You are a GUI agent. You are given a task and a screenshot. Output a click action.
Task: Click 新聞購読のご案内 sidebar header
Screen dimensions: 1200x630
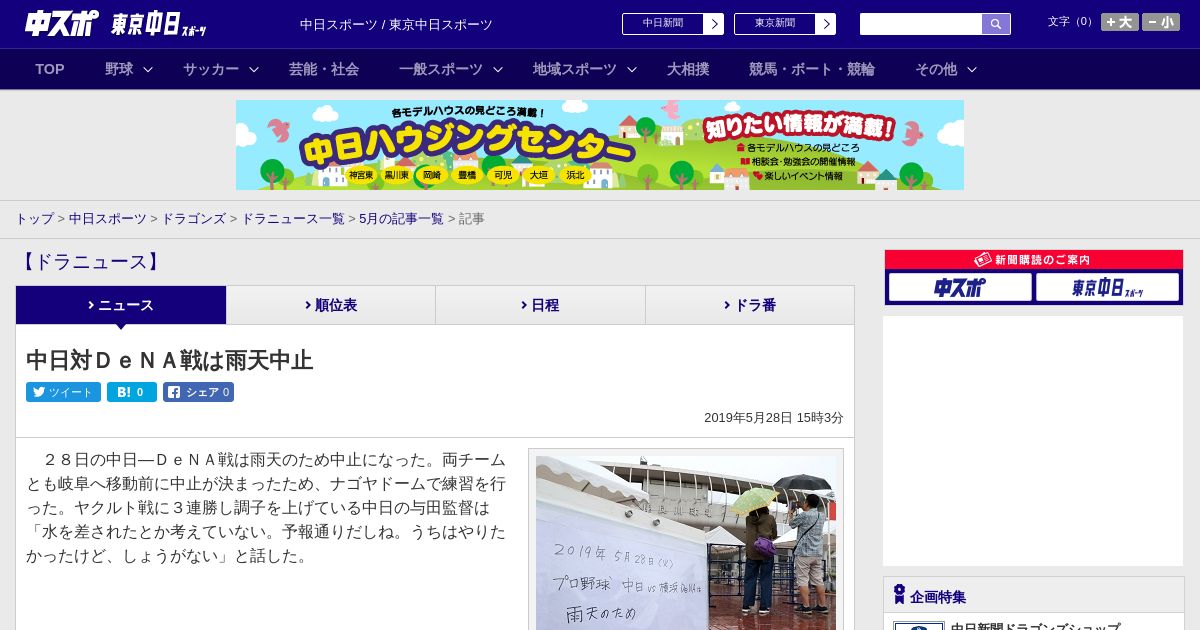point(1034,260)
